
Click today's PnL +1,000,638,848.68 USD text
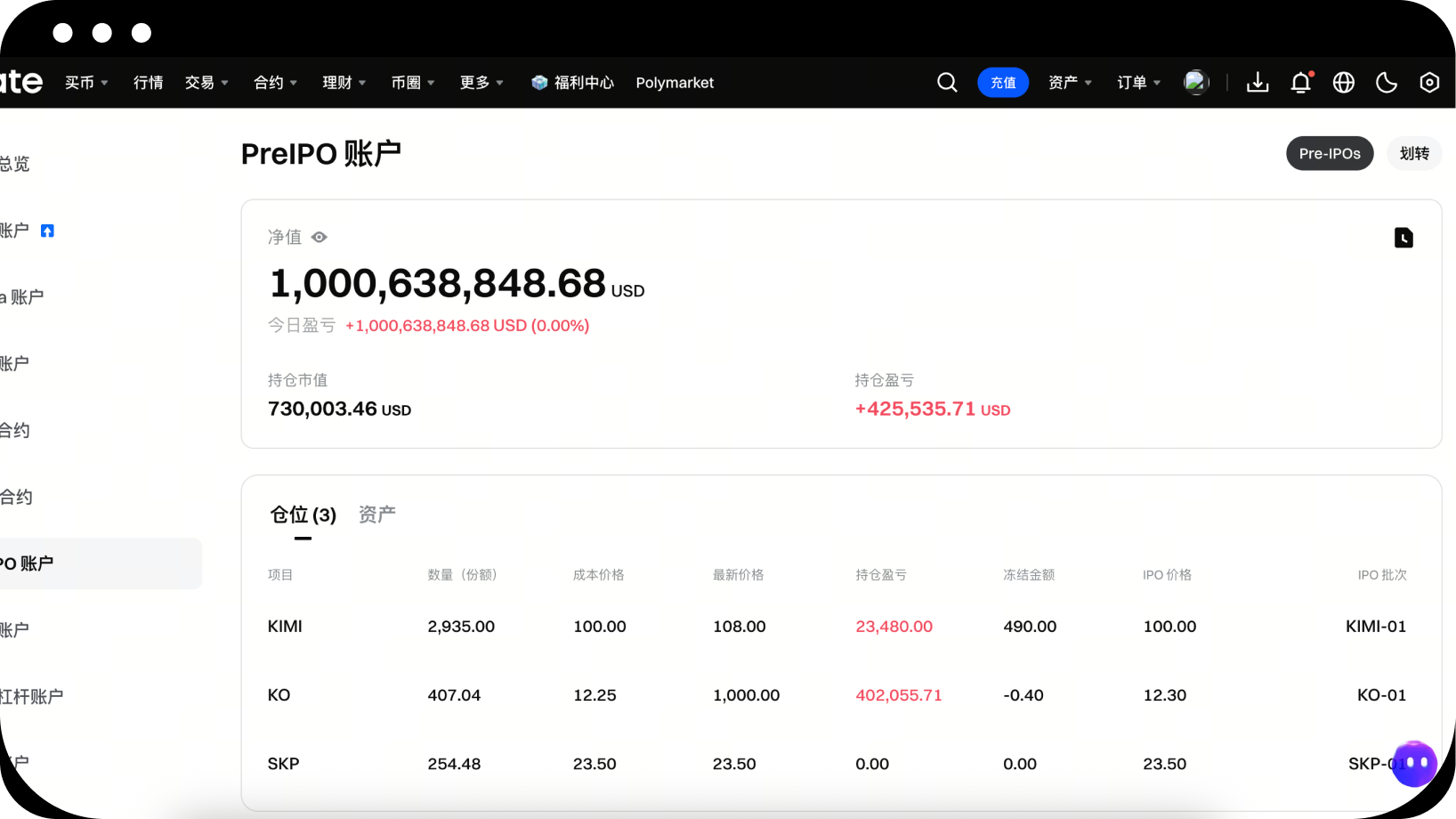[x=467, y=326]
